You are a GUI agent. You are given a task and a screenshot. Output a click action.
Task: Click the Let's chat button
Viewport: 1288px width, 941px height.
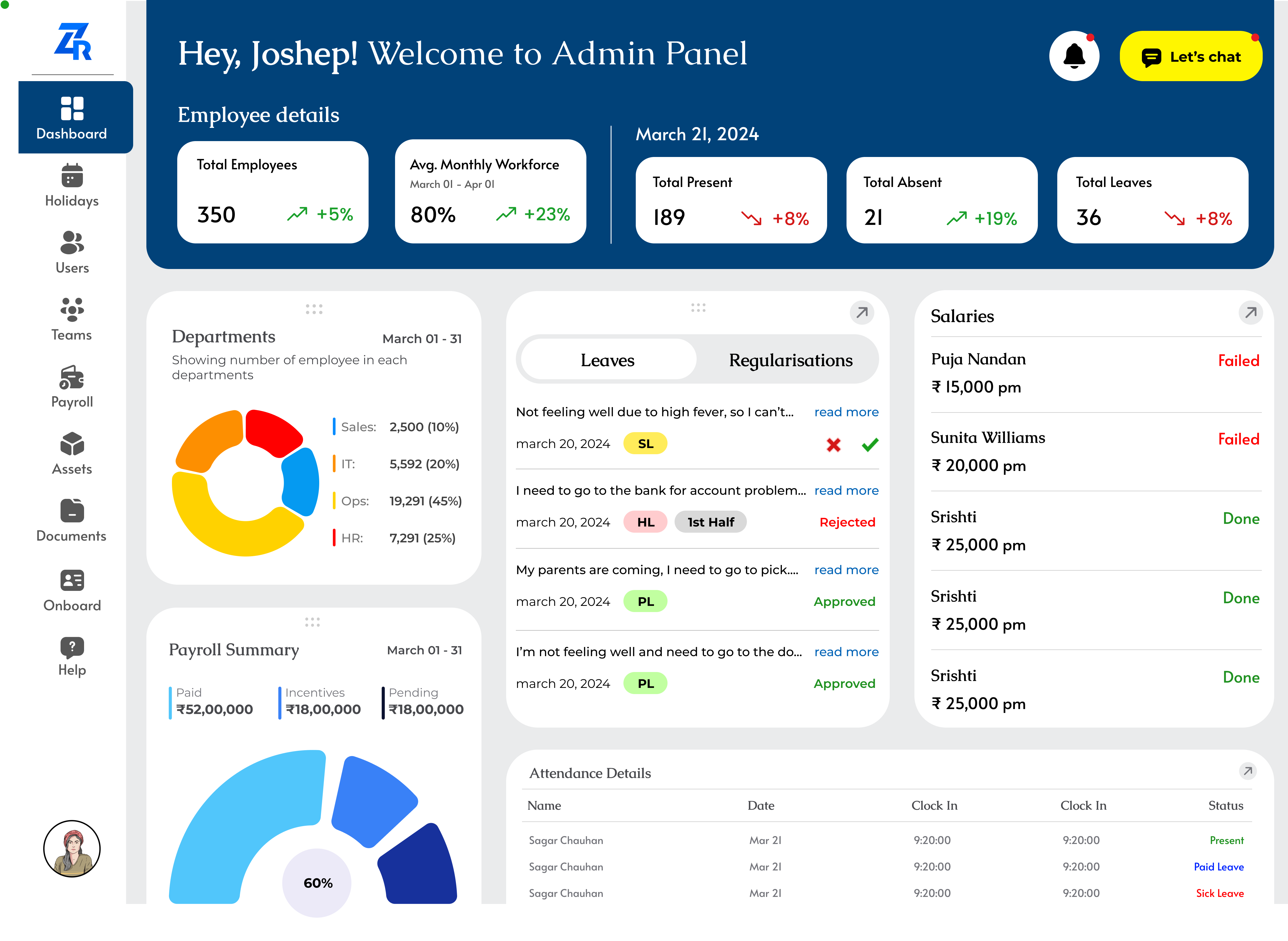(1191, 56)
